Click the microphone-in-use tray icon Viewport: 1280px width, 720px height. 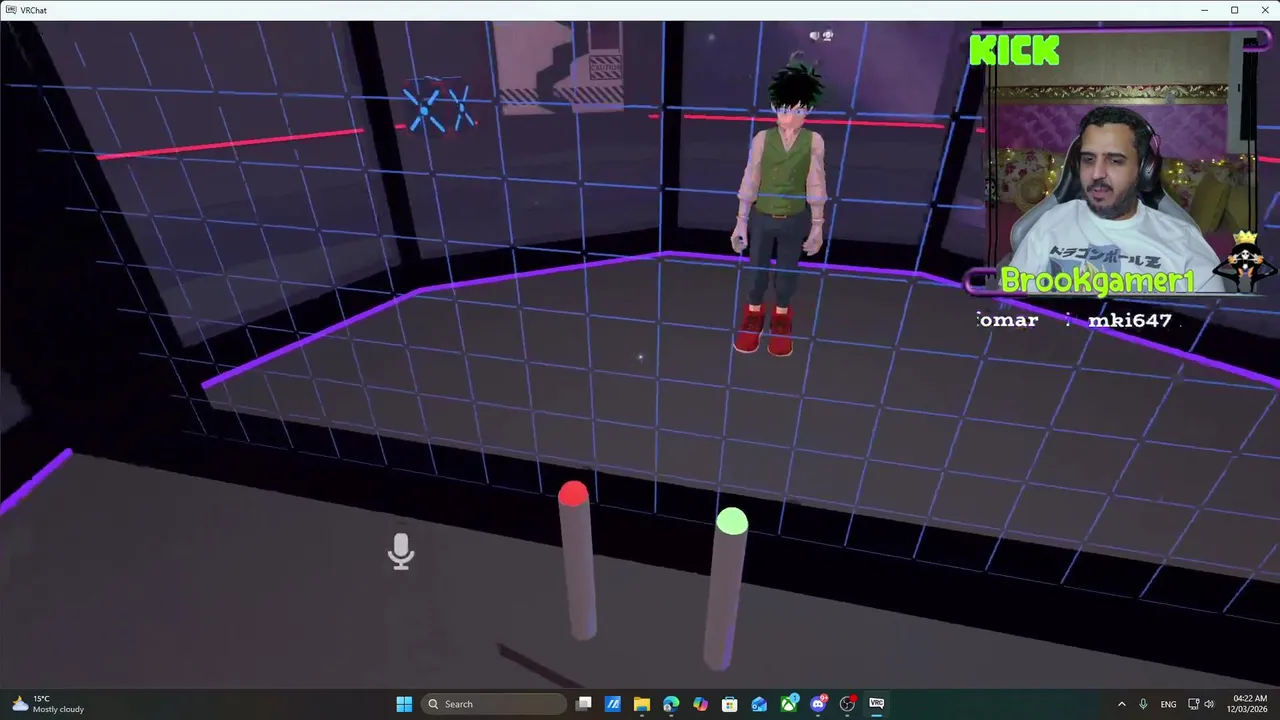point(1143,704)
